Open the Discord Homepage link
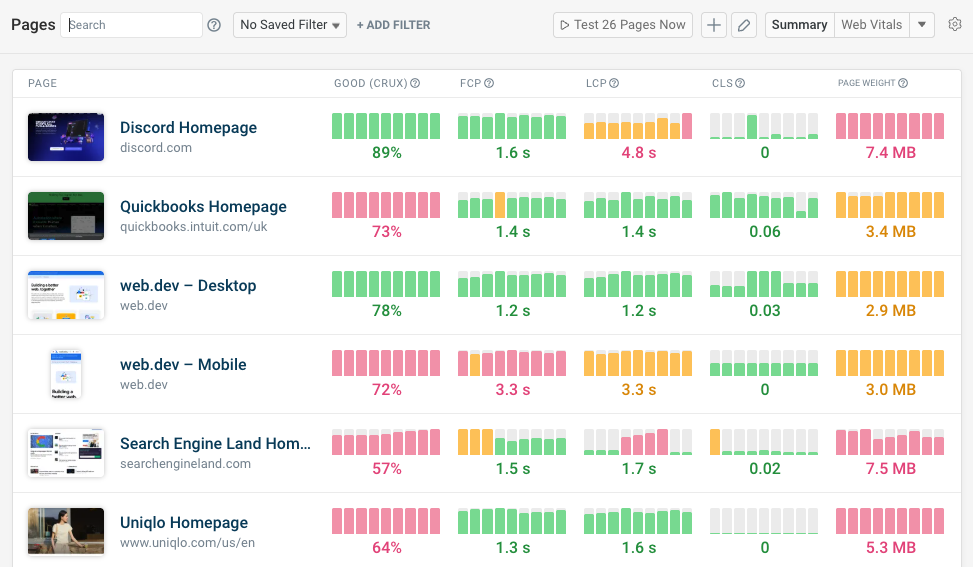The image size is (973, 567). click(188, 127)
